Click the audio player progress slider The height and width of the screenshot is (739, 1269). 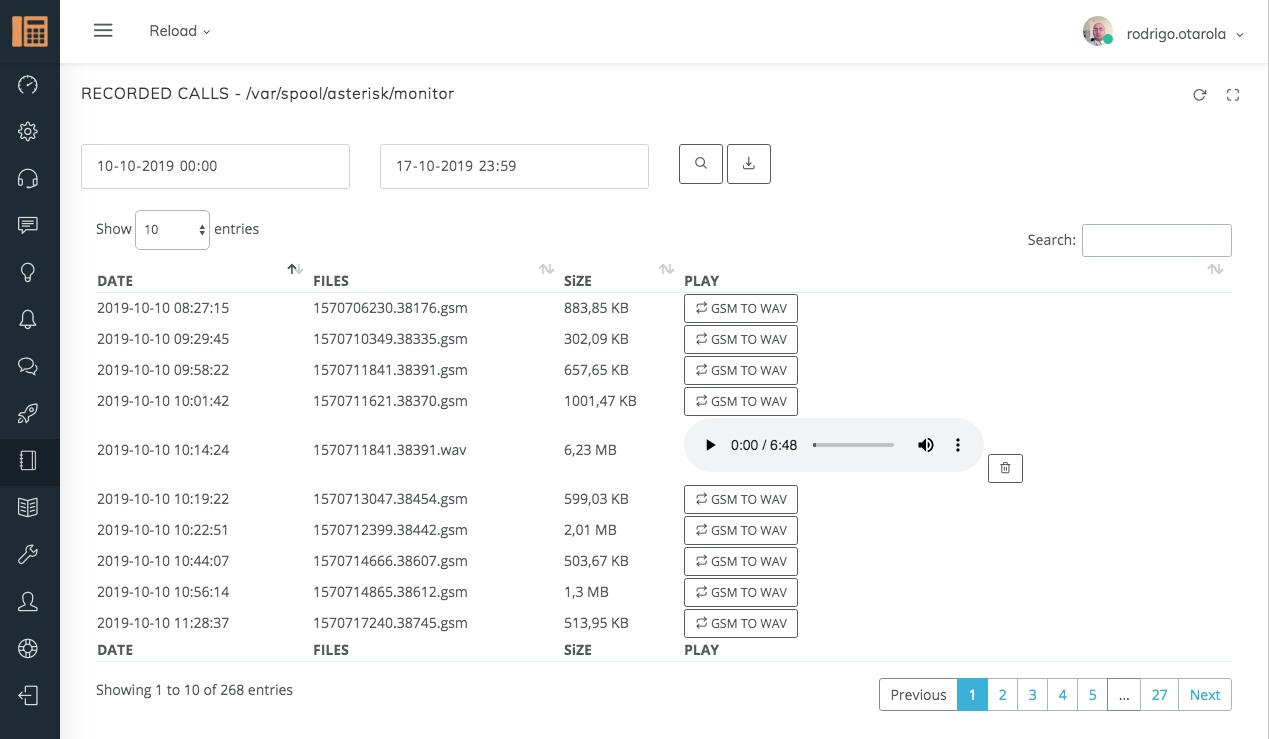853,445
